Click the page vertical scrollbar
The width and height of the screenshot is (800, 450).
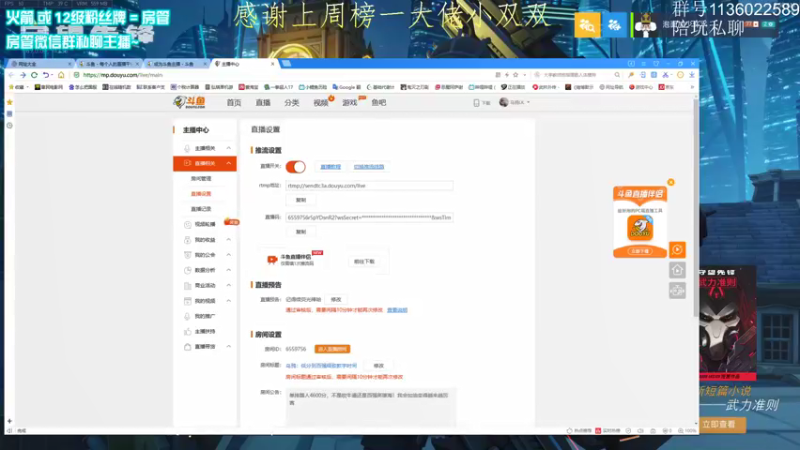click(x=695, y=209)
